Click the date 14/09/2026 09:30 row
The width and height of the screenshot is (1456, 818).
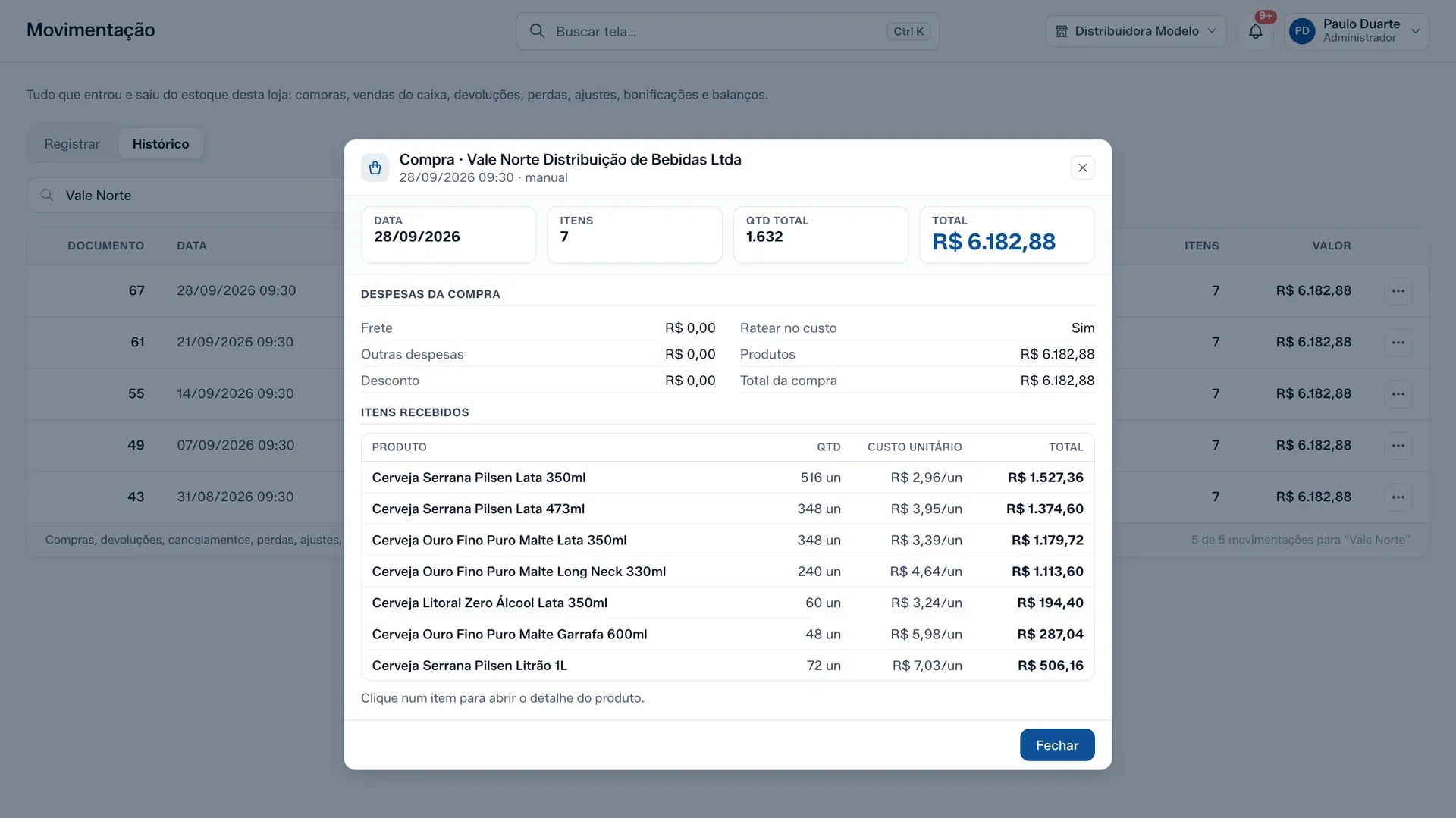(x=235, y=393)
